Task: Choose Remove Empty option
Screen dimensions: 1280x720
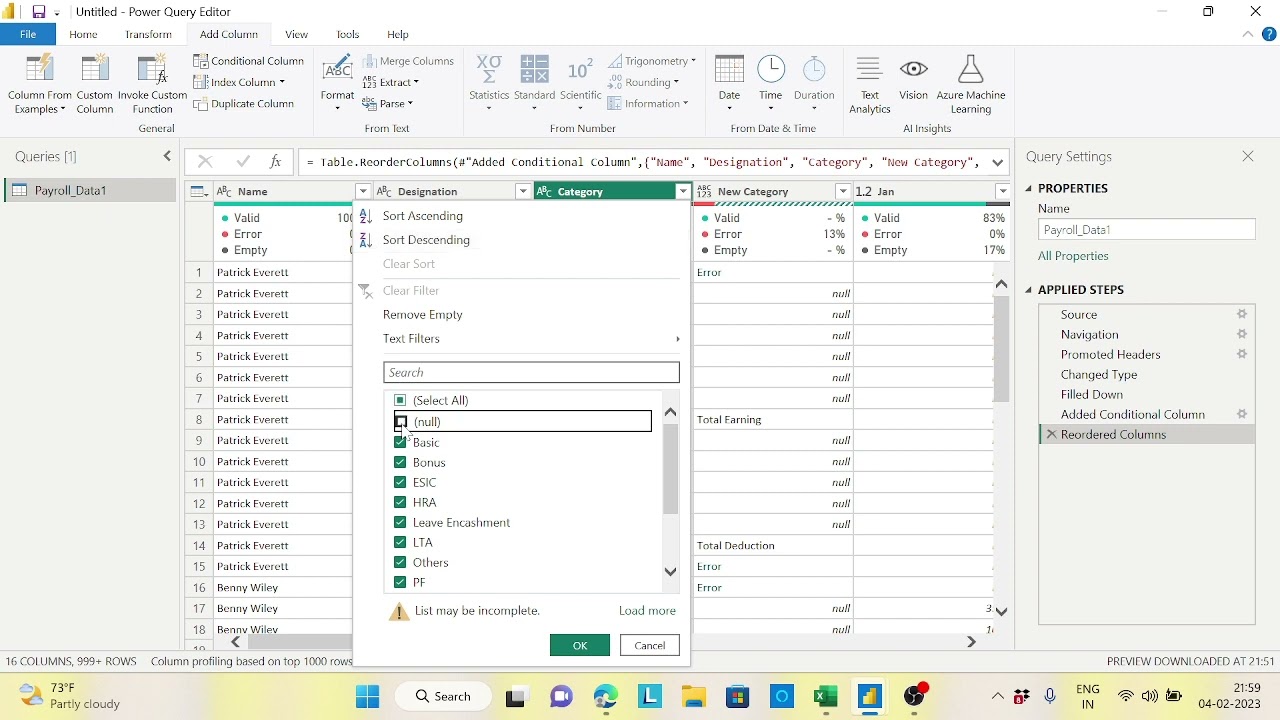Action: 422,315
